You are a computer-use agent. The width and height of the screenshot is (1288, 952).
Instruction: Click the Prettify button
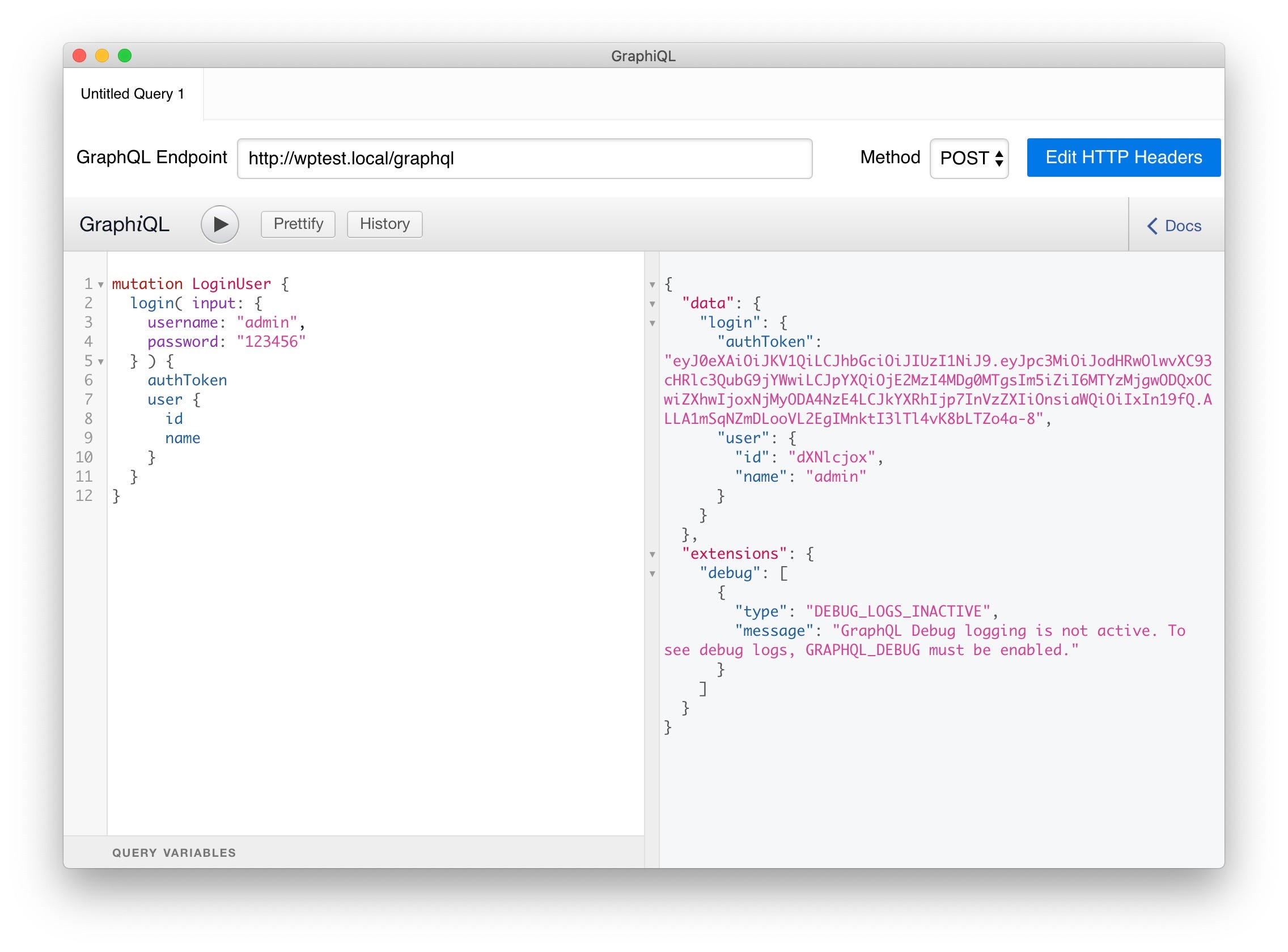pyautogui.click(x=298, y=224)
